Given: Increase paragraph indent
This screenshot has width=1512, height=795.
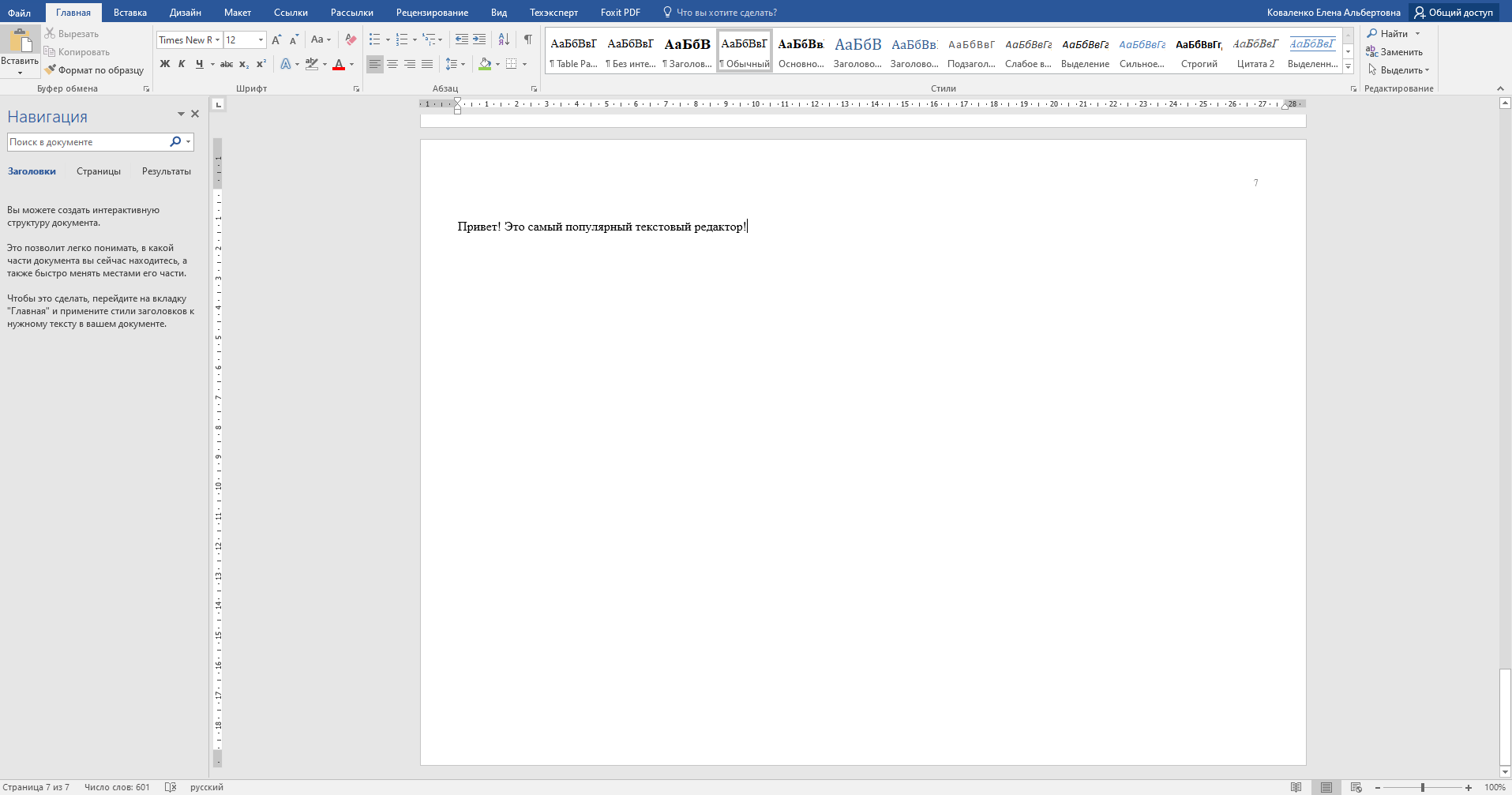Looking at the screenshot, I should point(479,39).
